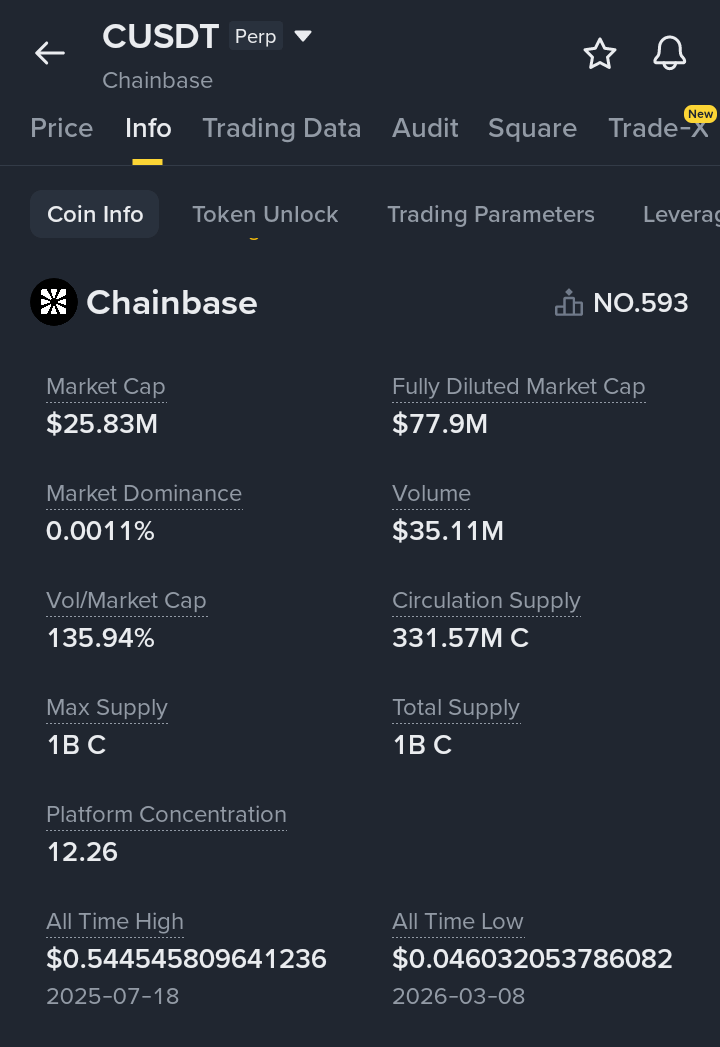Show the Token Unlock section
Viewport: 720px width, 1047px height.
tap(265, 214)
